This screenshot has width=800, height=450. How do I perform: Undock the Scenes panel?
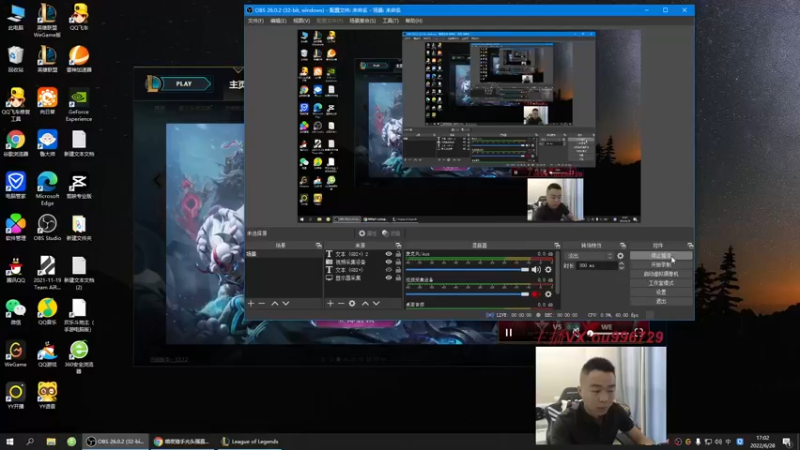point(318,245)
